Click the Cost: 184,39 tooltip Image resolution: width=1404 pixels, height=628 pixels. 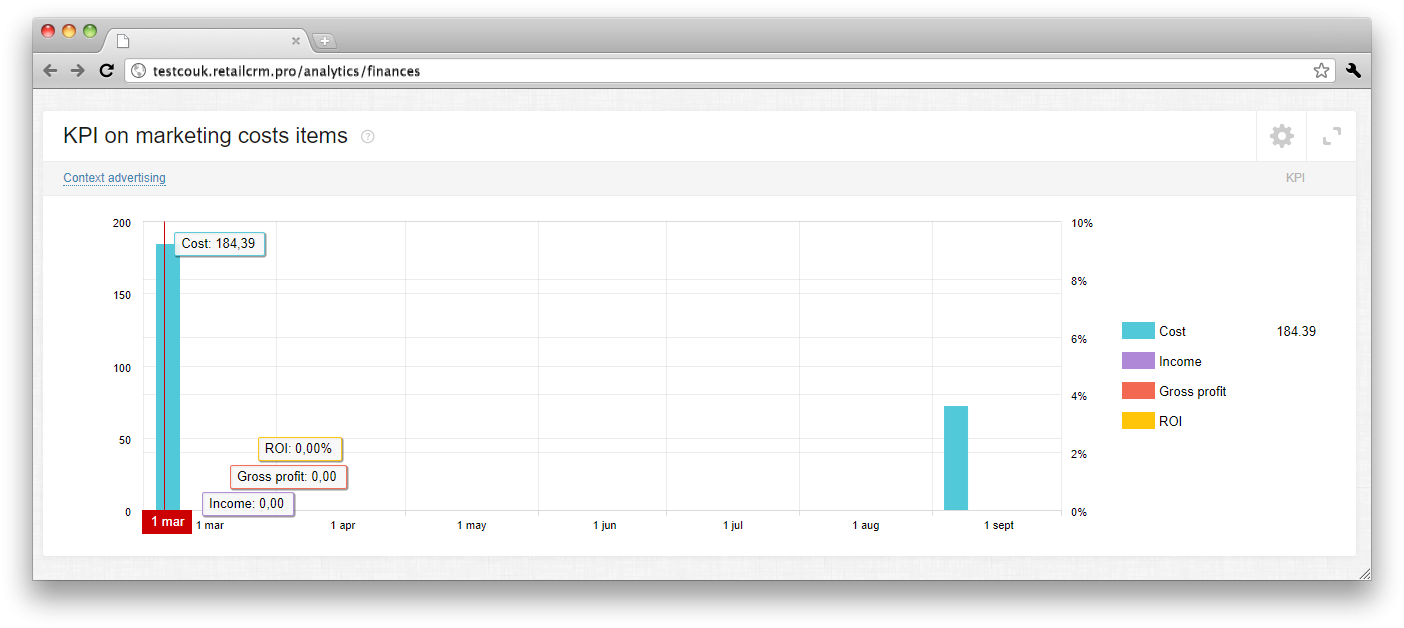[x=219, y=244]
